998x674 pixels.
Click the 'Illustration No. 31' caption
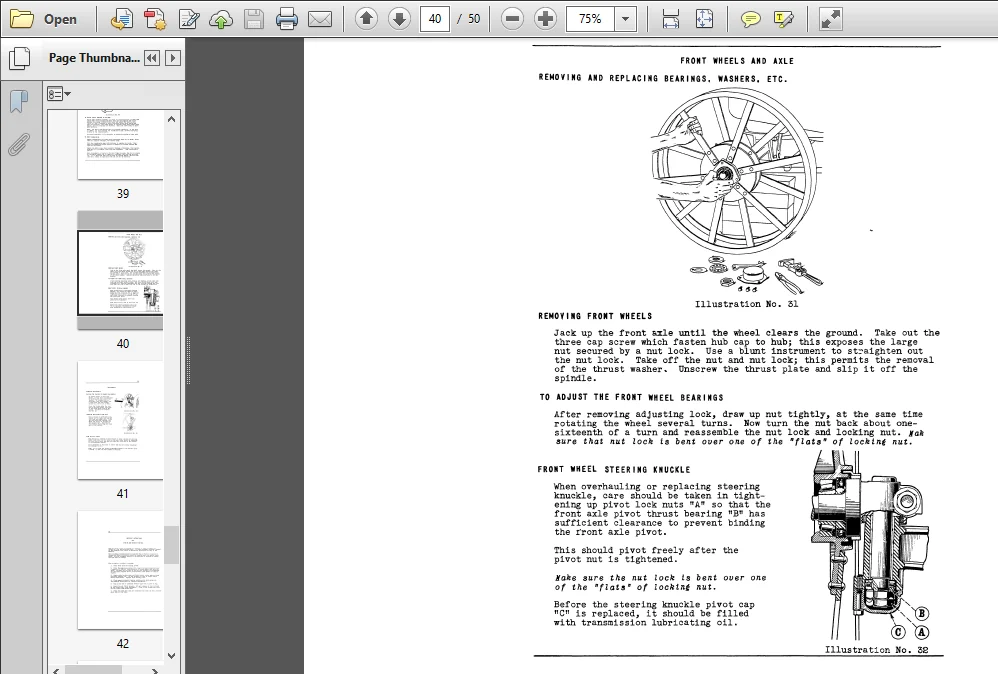point(747,304)
